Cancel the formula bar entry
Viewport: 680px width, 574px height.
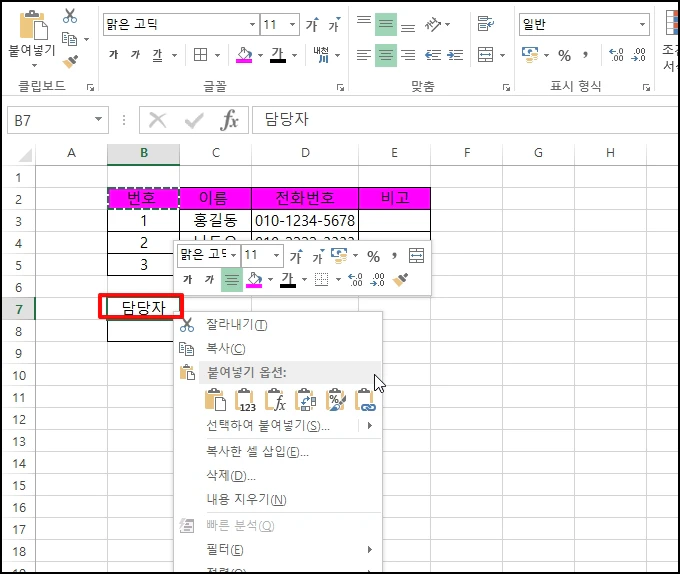[x=157, y=120]
